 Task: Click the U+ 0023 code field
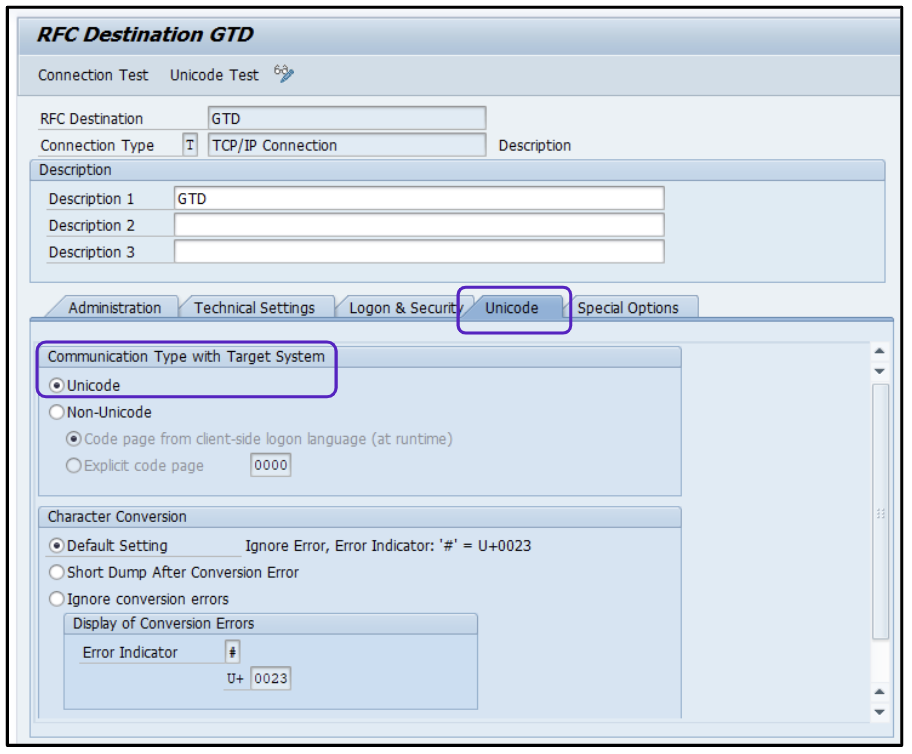point(270,679)
